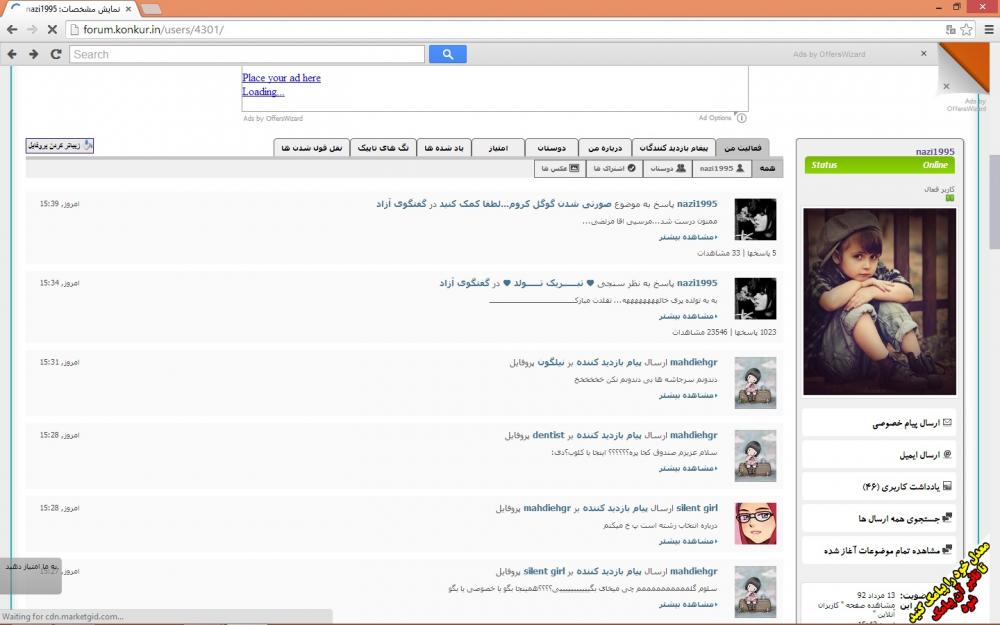
Task: Click the note icon beside یادداشت کاربری
Action: pyautogui.click(x=947, y=486)
